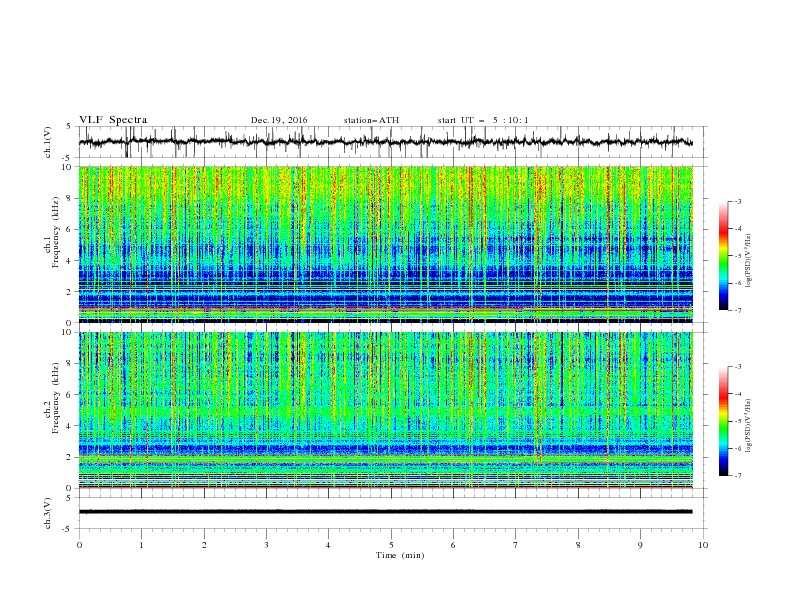Click time axis tick label "8"
Screen dimensions: 792x612
pyautogui.click(x=578, y=545)
